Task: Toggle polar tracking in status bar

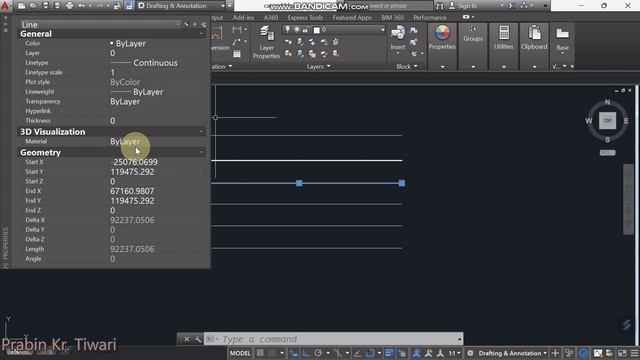Action: tap(318, 353)
